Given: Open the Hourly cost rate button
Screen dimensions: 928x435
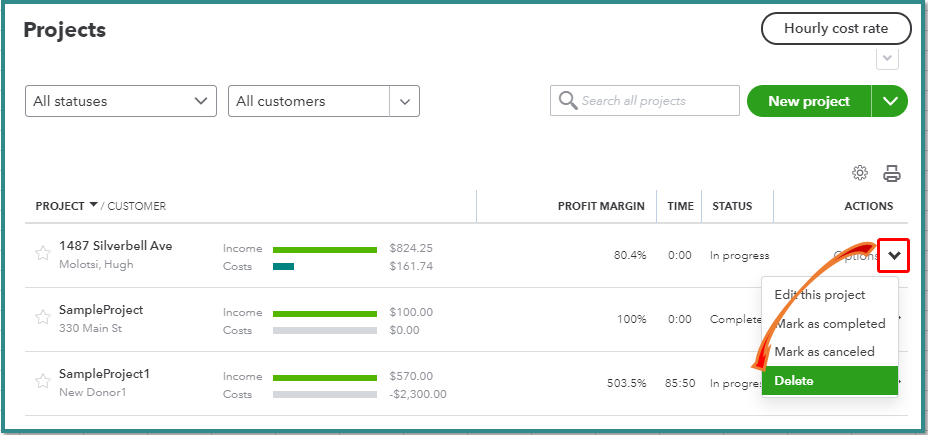Looking at the screenshot, I should click(x=836, y=29).
